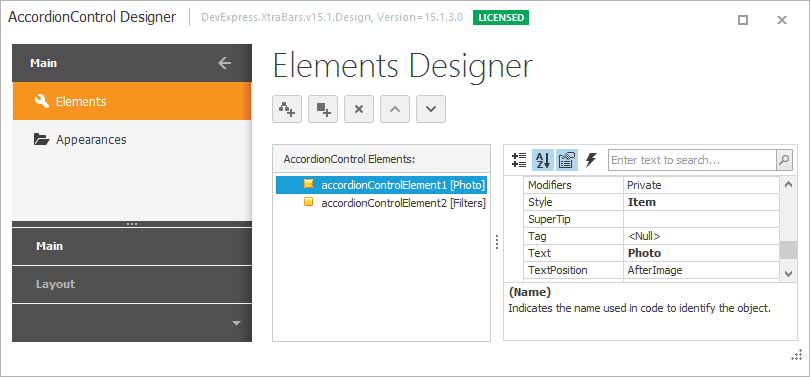
Task: Click the sidebar splitter dots handle
Action: click(x=132, y=224)
